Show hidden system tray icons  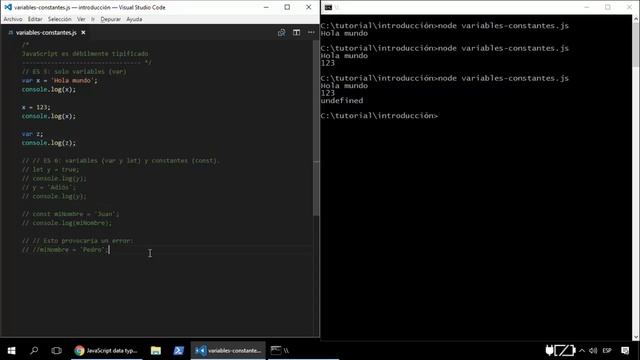click(x=582, y=350)
